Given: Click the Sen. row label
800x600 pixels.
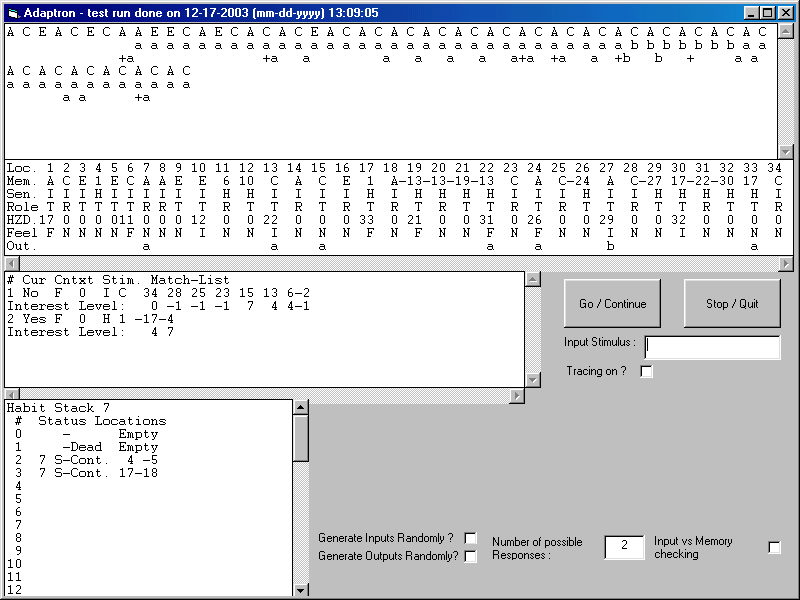Looking at the screenshot, I should coord(22,194).
